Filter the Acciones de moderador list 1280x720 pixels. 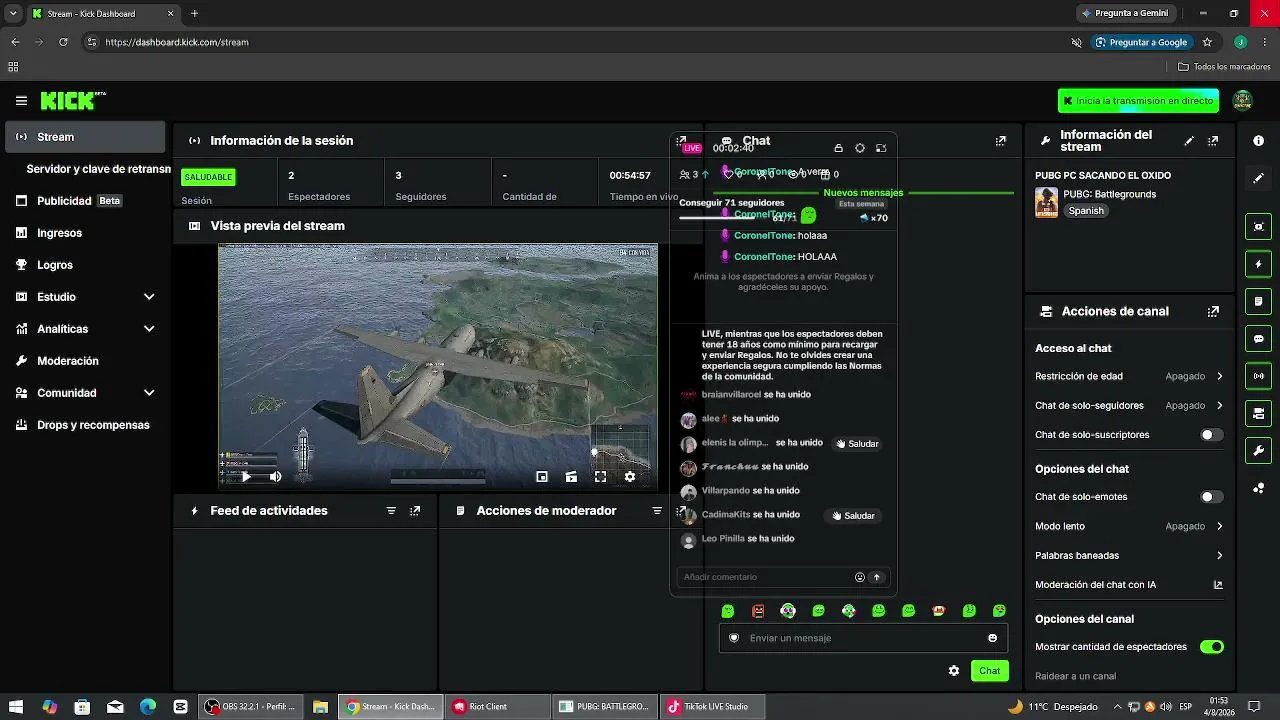point(657,511)
